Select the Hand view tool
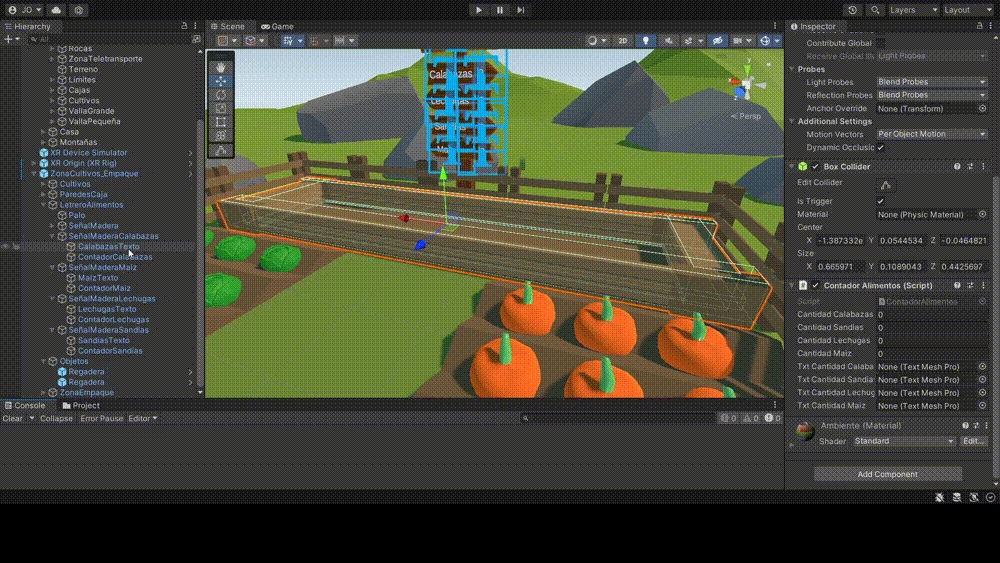The image size is (1000, 563). pyautogui.click(x=221, y=67)
